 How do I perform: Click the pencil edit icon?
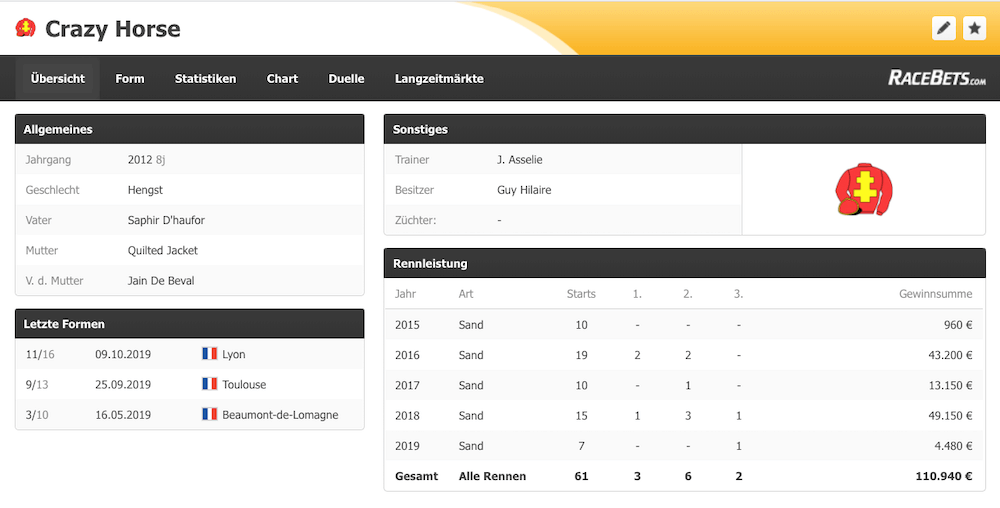click(x=944, y=28)
